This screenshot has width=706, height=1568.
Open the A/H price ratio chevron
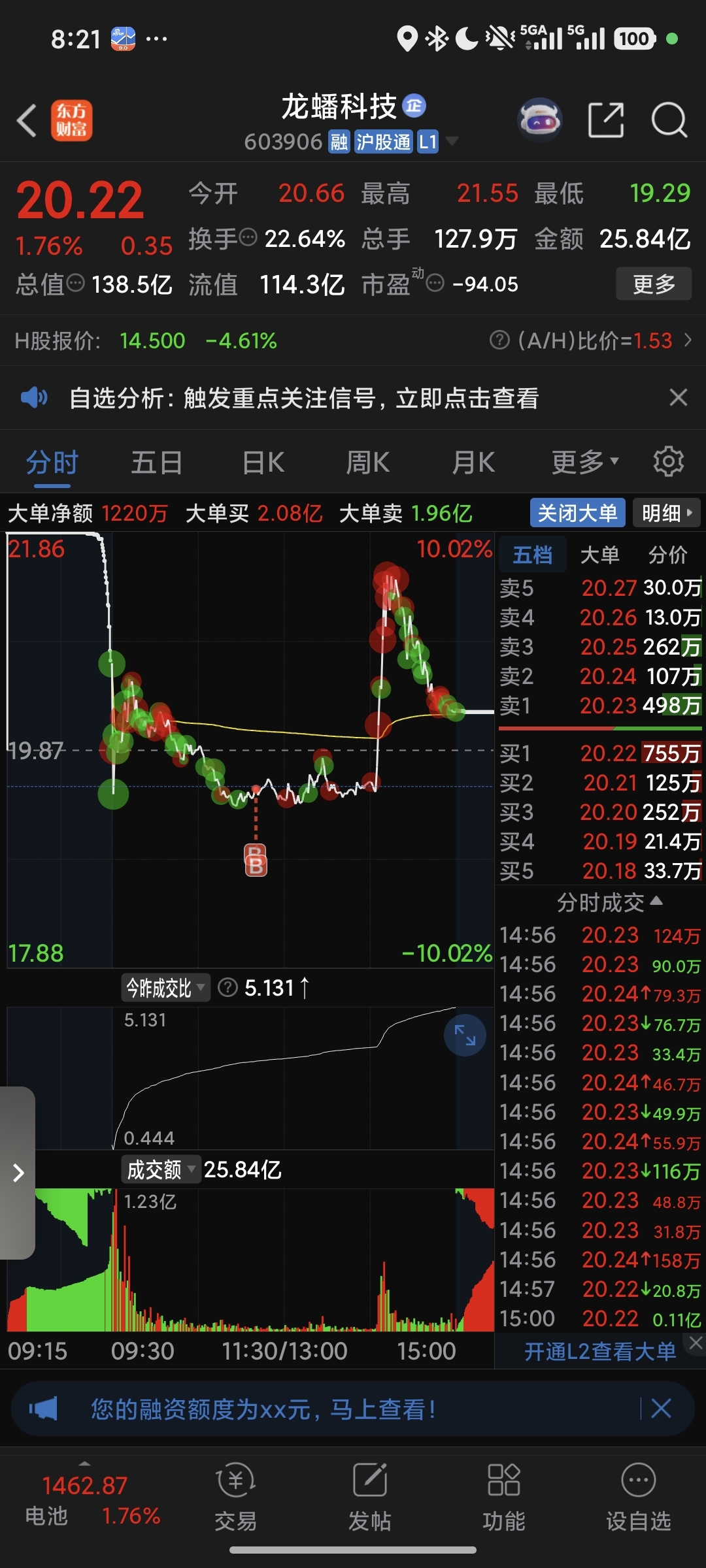click(x=688, y=340)
